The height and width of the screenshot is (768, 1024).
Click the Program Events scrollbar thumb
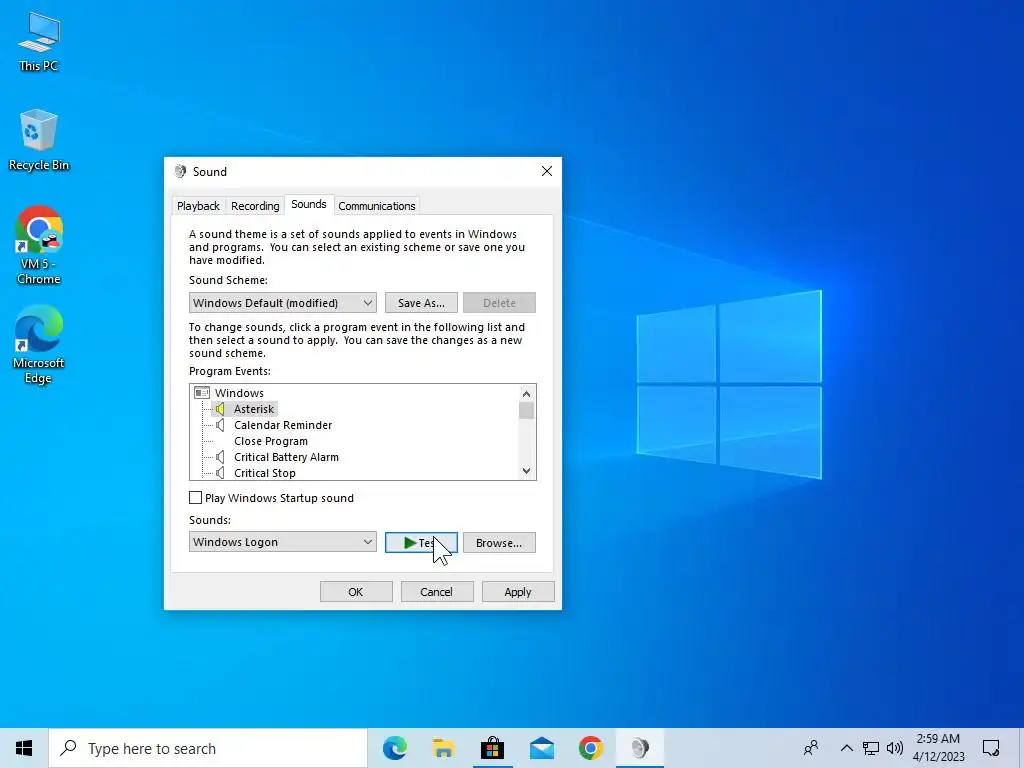526,410
